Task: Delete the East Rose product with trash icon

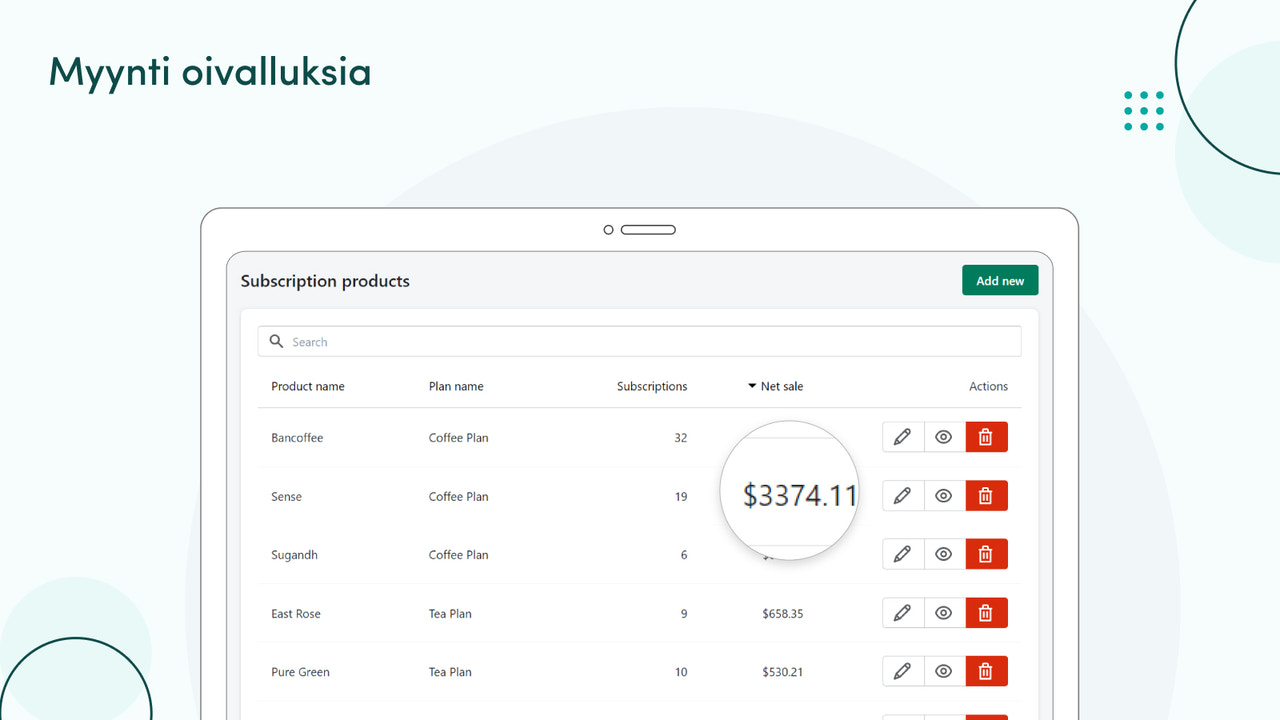Action: 986,613
